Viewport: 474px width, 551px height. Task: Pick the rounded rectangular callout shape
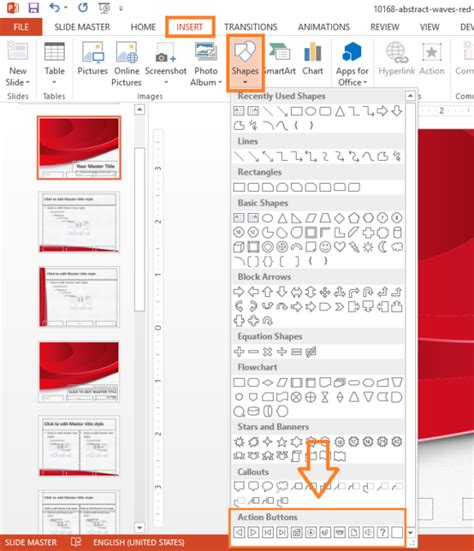coord(253,486)
